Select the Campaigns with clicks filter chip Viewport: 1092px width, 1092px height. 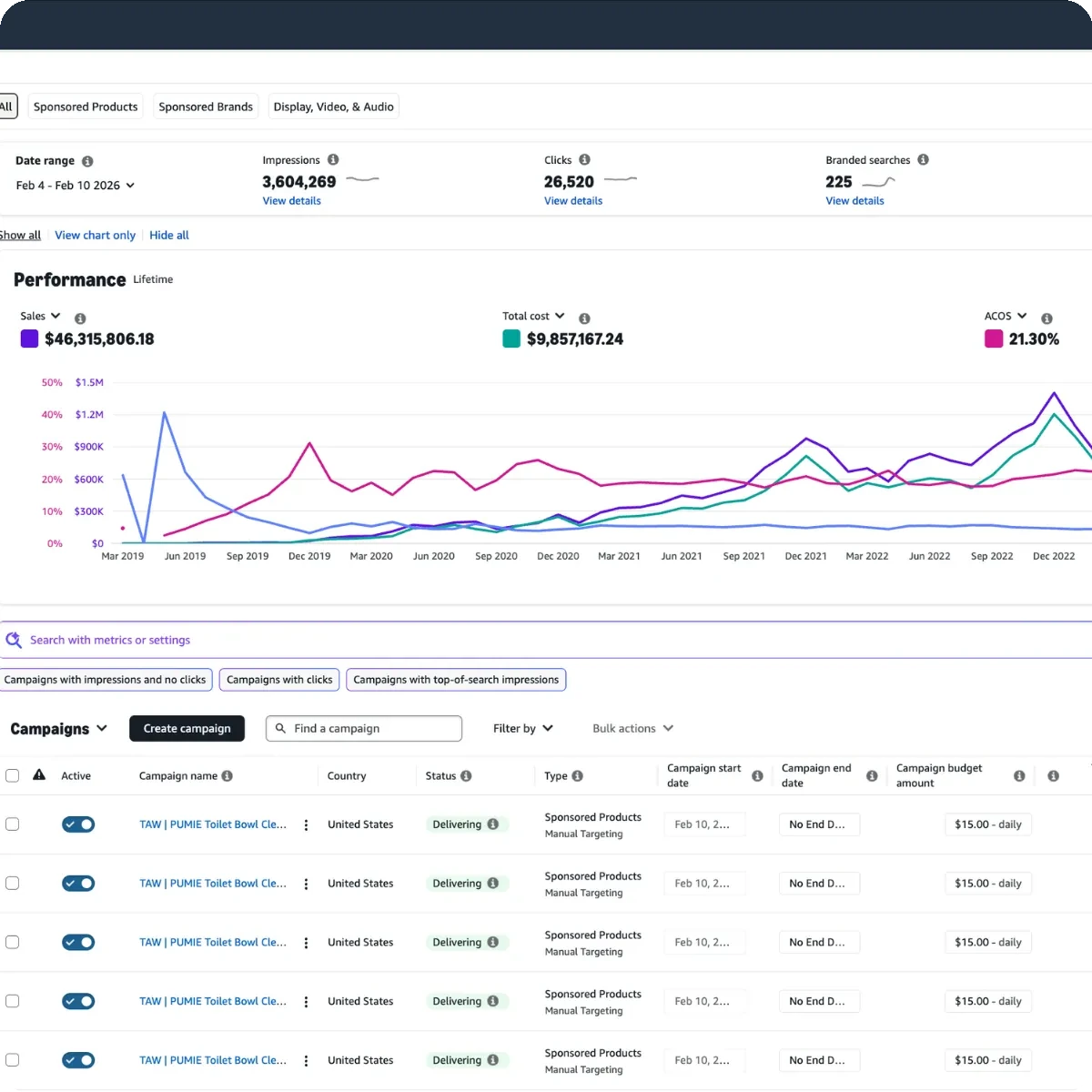coord(279,680)
